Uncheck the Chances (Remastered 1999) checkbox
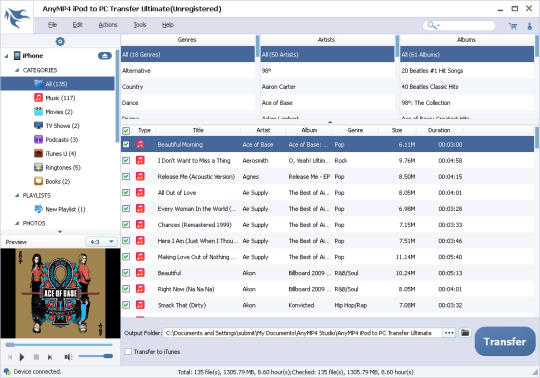540x378 pixels. click(x=126, y=224)
